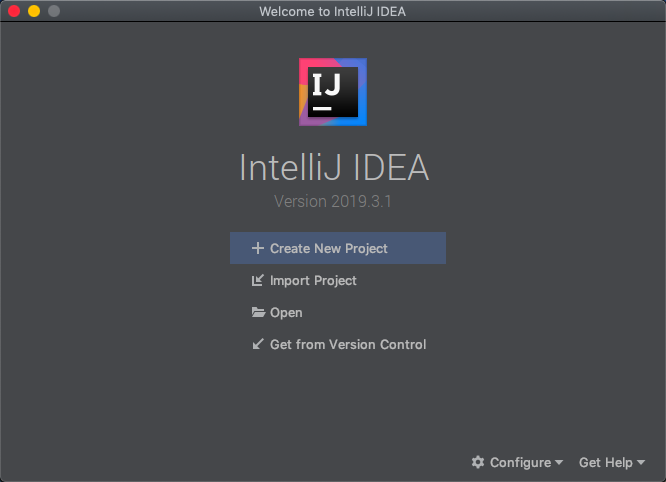Click the Import Project arrow icon
Image resolution: width=666 pixels, height=482 pixels.
pyautogui.click(x=257, y=280)
